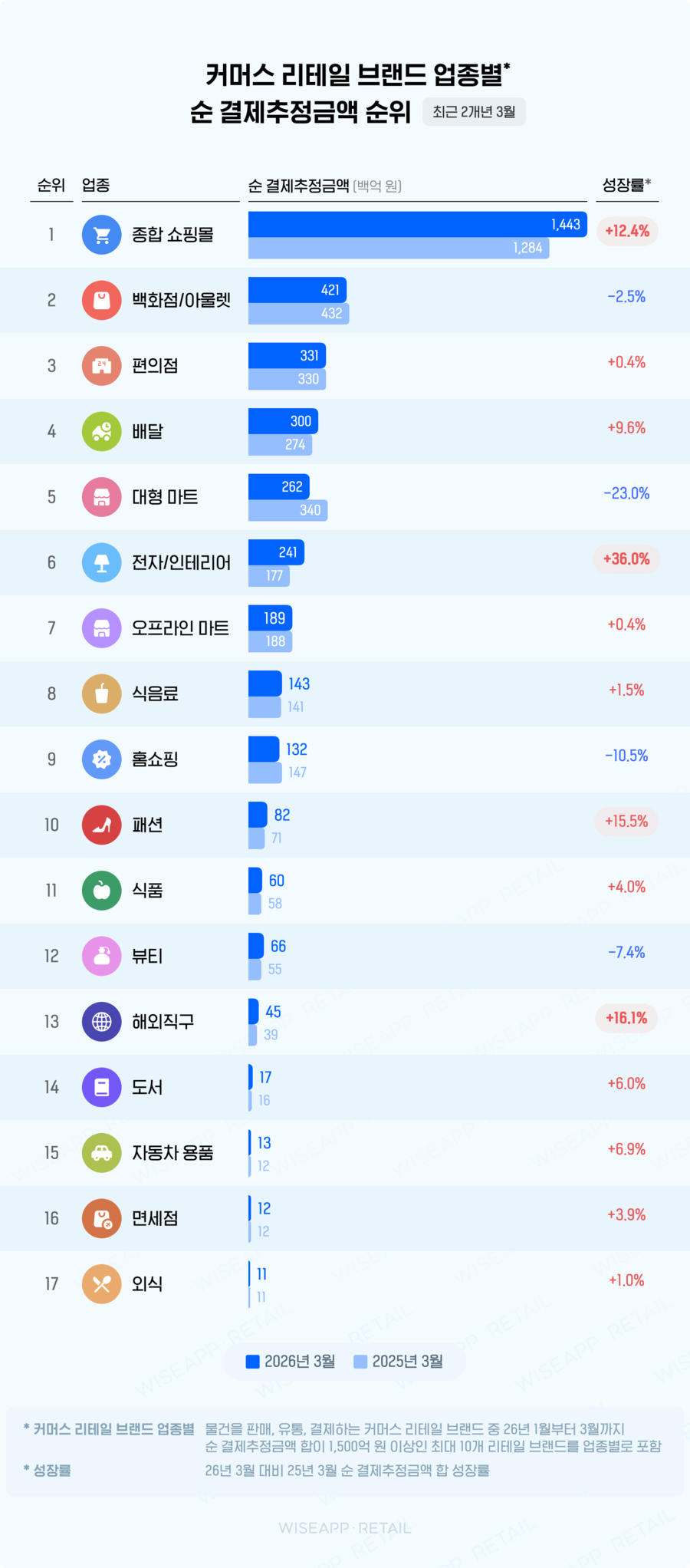
Task: Select the book icon for 도서
Action: coord(101,1087)
